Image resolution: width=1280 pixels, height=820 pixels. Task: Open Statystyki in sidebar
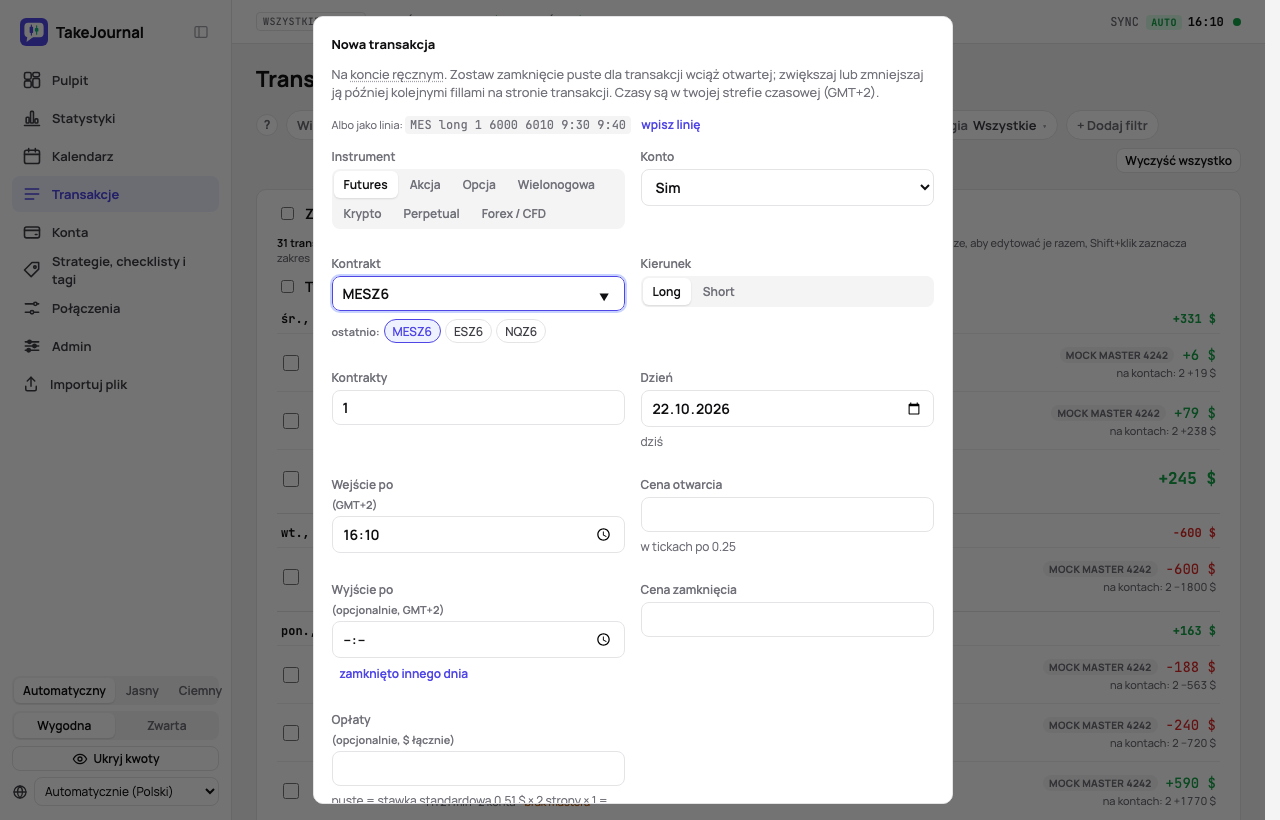point(115,118)
